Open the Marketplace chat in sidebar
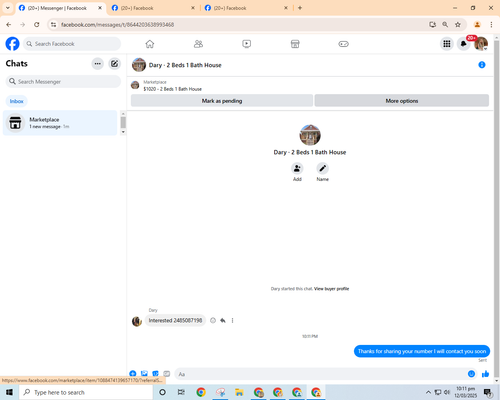 coord(60,123)
